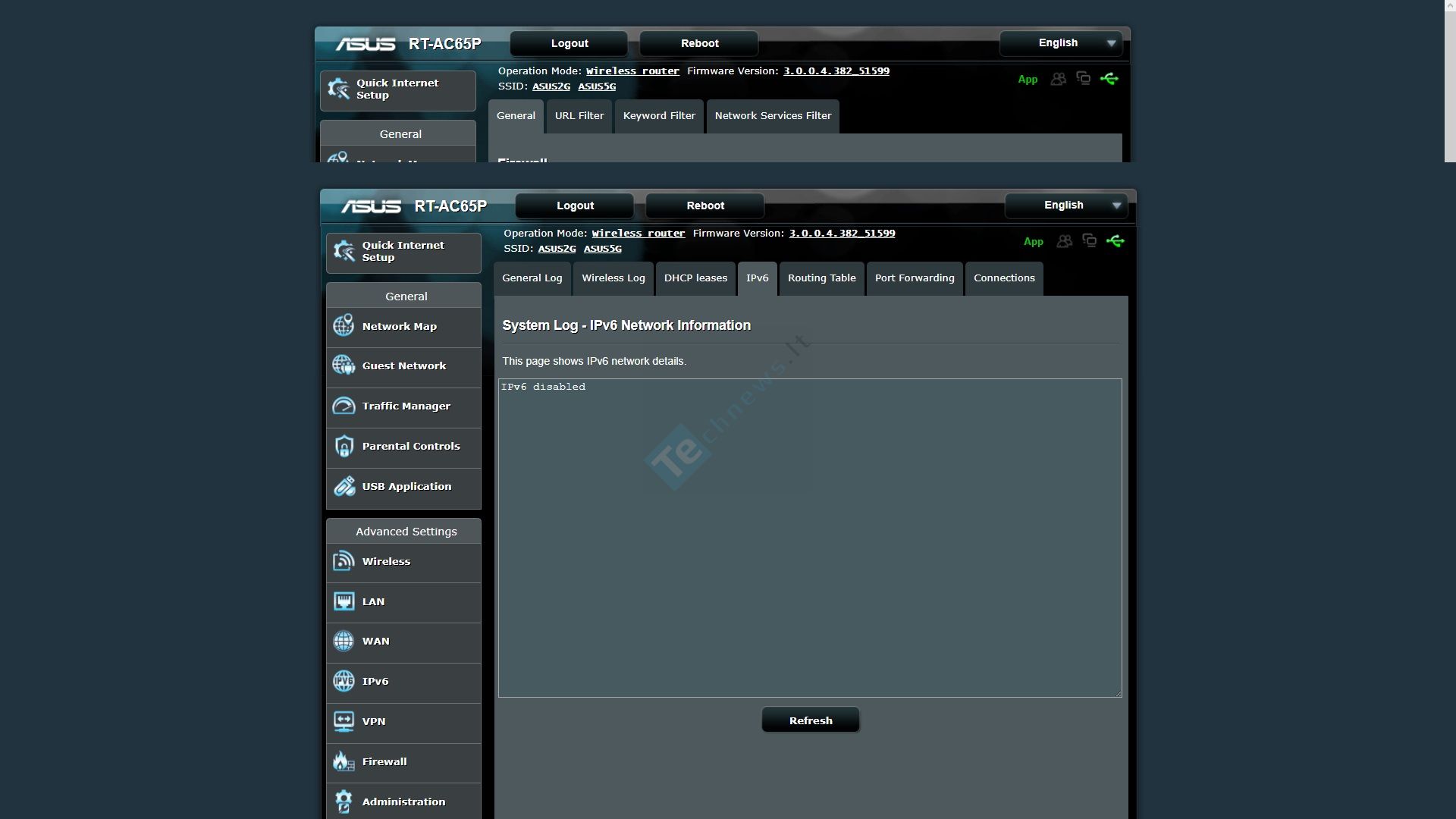
Task: Open English language dropdown in lower window
Action: [1066, 206]
